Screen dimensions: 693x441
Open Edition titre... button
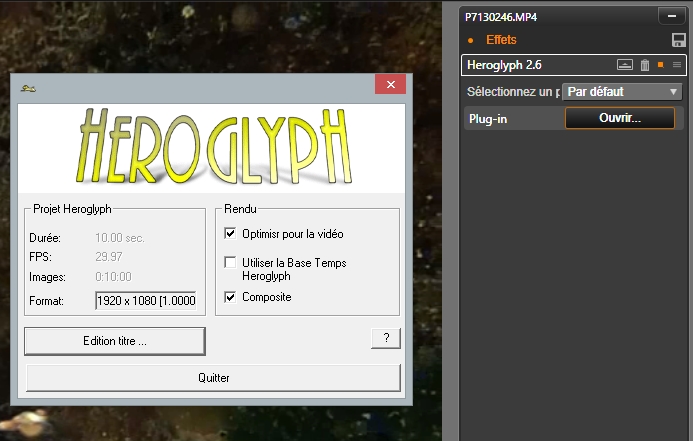click(115, 341)
